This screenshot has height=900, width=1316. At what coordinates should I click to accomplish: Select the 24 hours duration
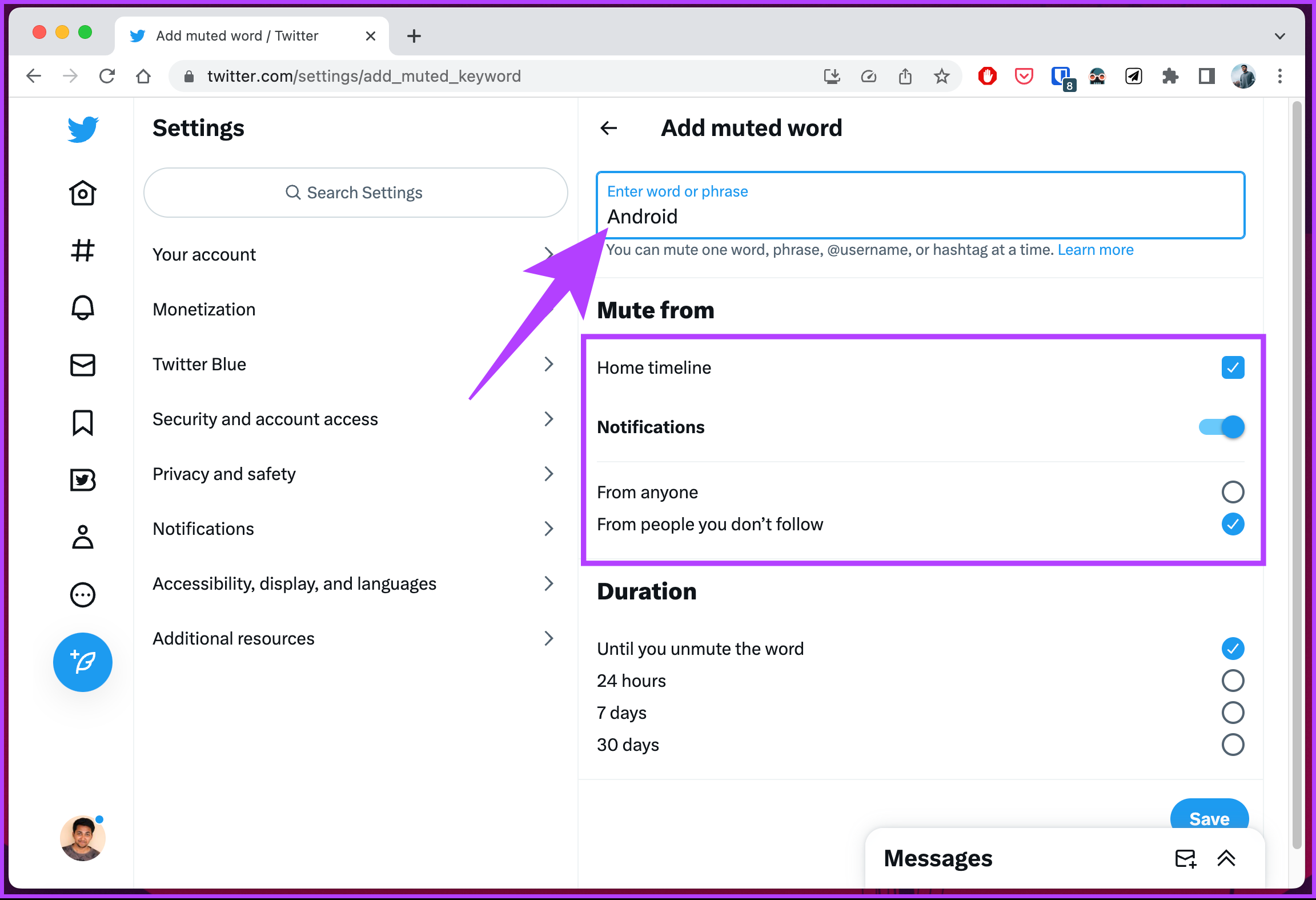[1233, 681]
